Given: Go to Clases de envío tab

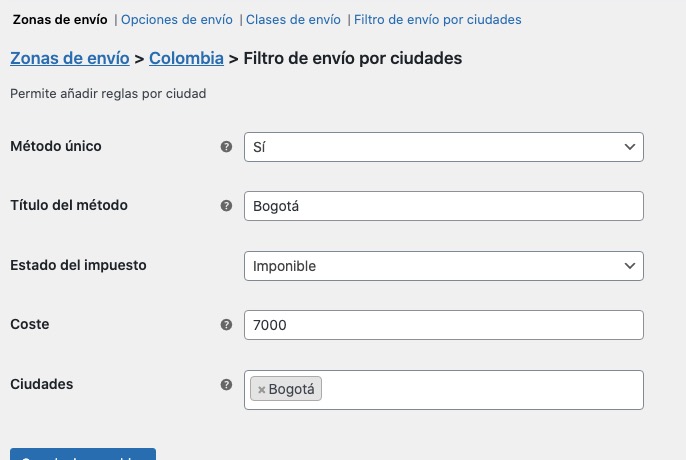Looking at the screenshot, I should tap(293, 20).
